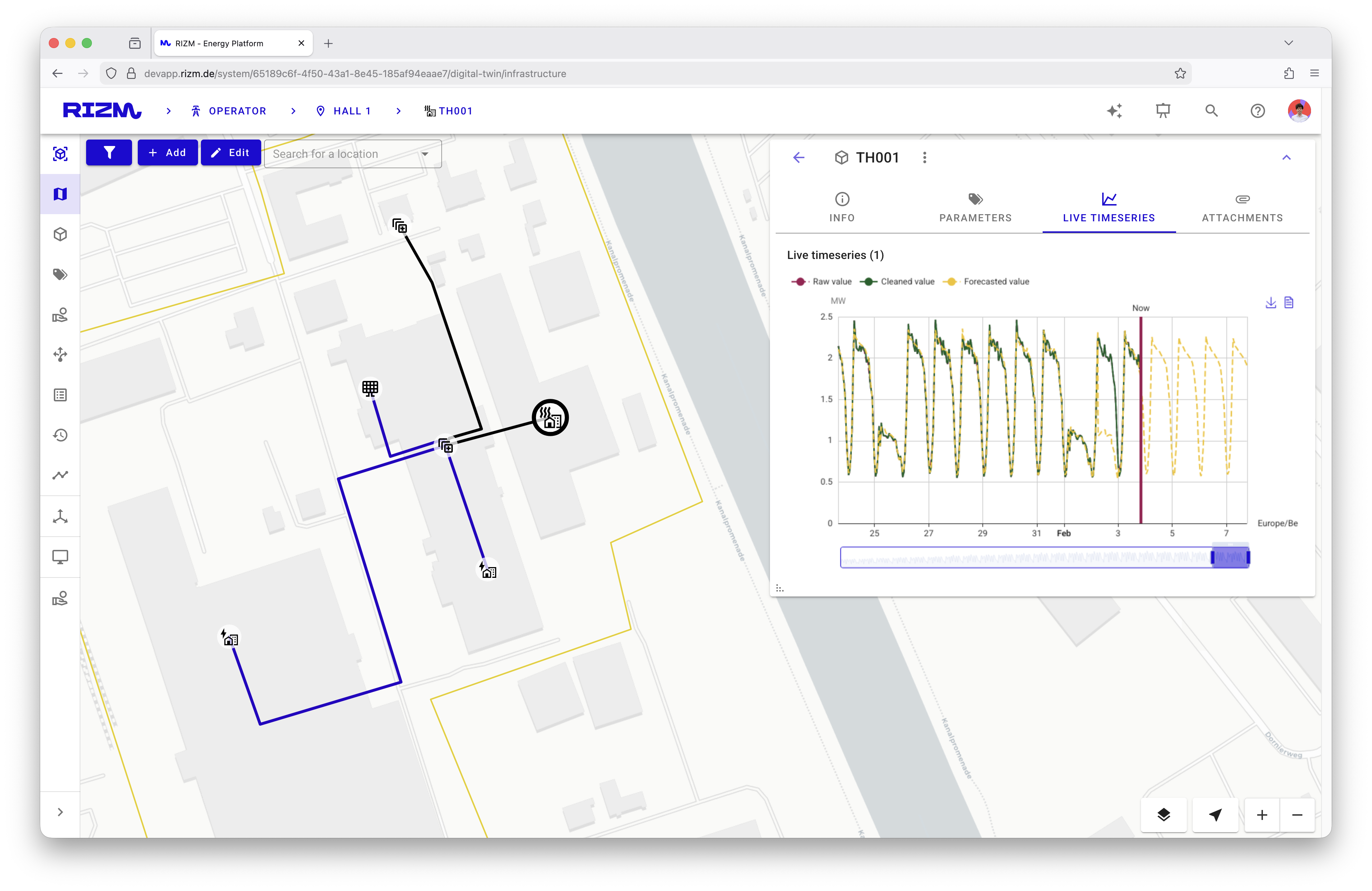Viewport: 1372px width, 891px height.
Task: Switch to the PARAMETERS tab
Action: pyautogui.click(x=975, y=208)
